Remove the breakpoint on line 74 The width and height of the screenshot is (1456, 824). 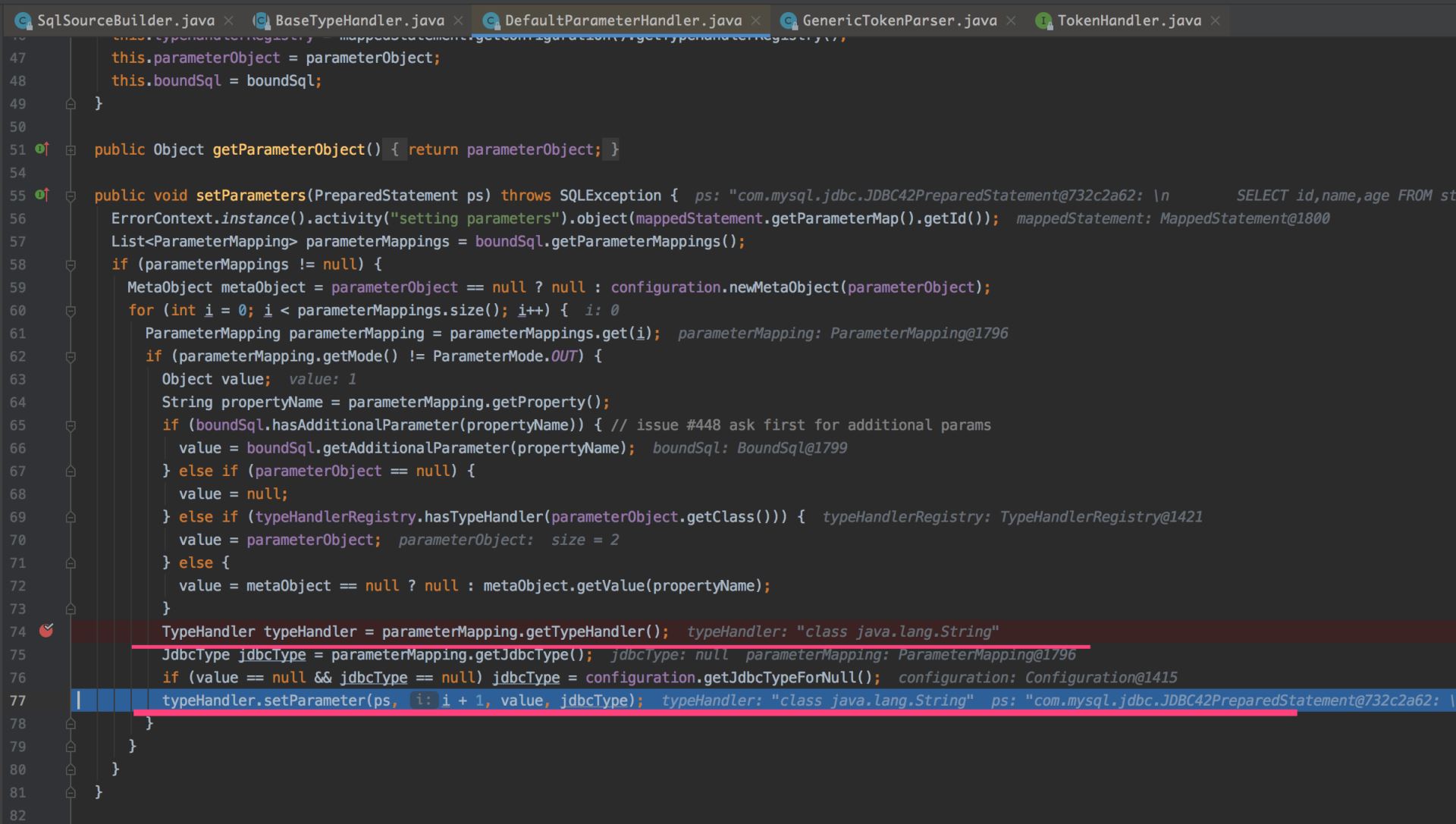coord(46,631)
